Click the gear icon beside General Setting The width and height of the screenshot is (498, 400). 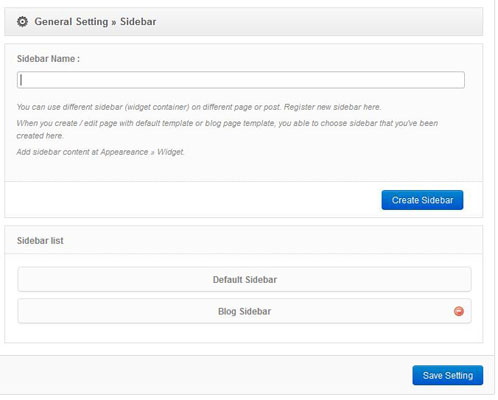(x=22, y=22)
